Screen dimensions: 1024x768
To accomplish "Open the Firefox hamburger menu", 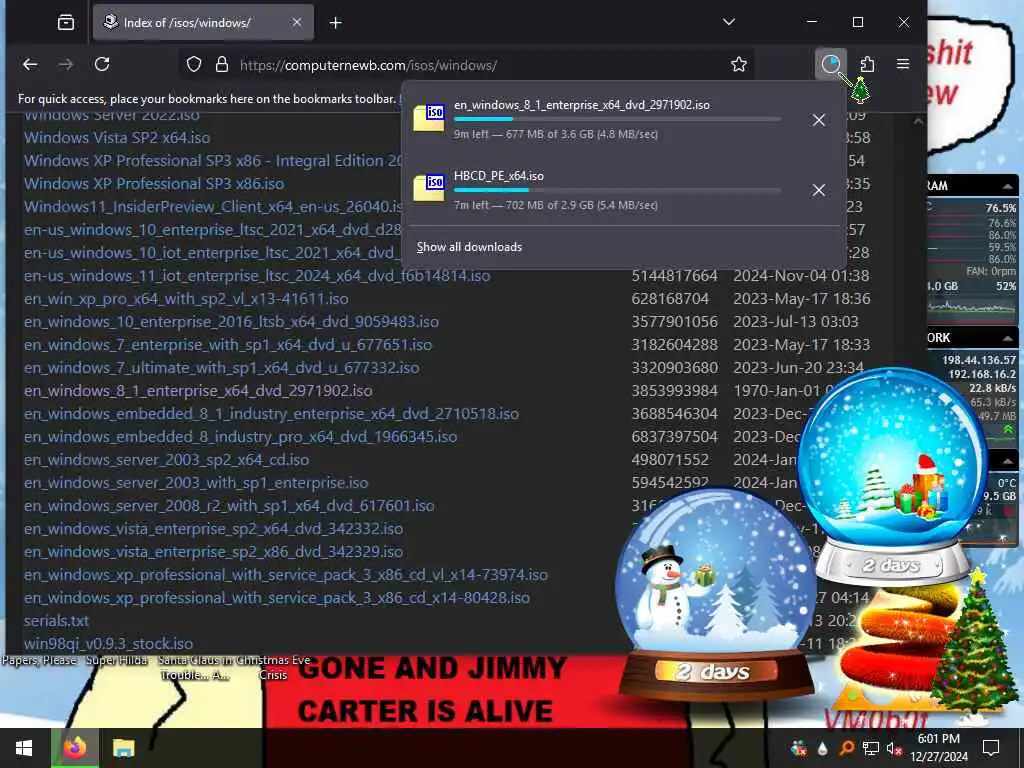I will [903, 64].
